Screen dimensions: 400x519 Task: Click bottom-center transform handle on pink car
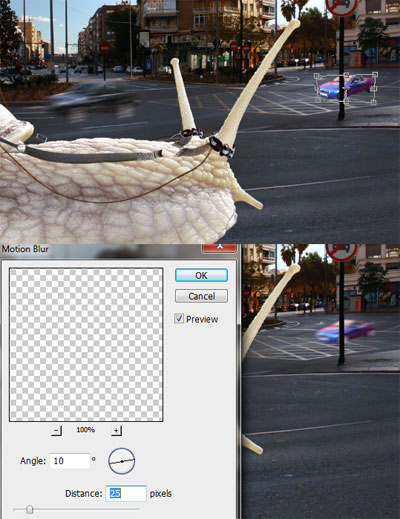tap(346, 101)
